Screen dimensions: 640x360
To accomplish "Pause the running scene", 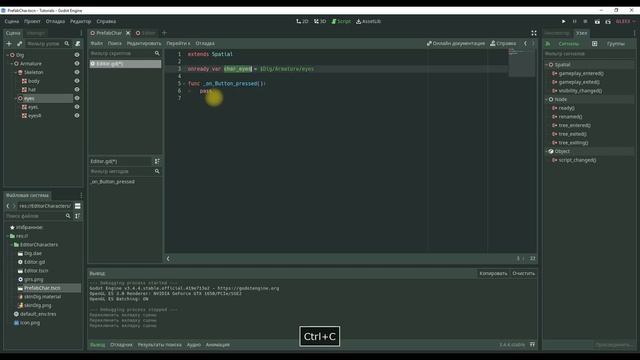I will [575, 21].
